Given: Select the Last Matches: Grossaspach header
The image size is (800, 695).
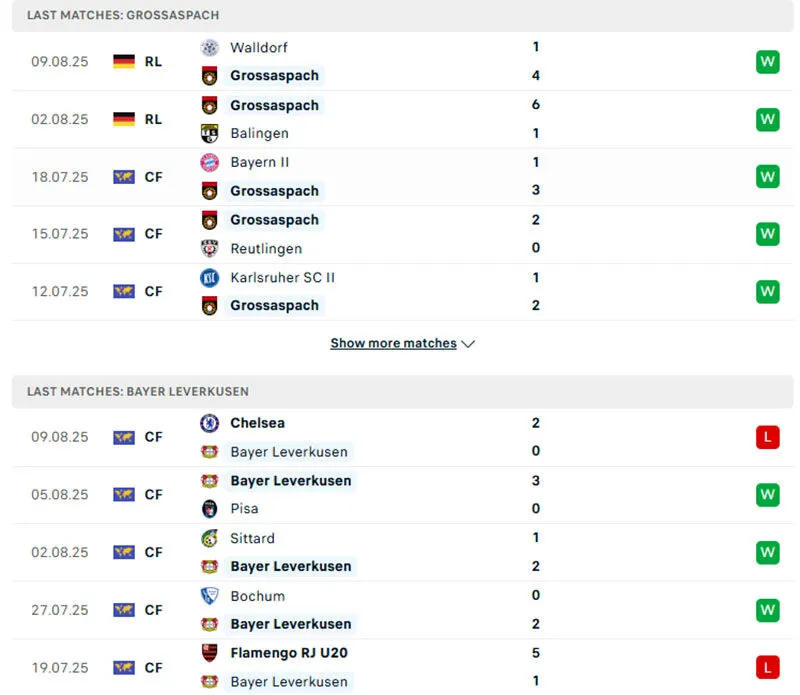Looking at the screenshot, I should pyautogui.click(x=123, y=16).
